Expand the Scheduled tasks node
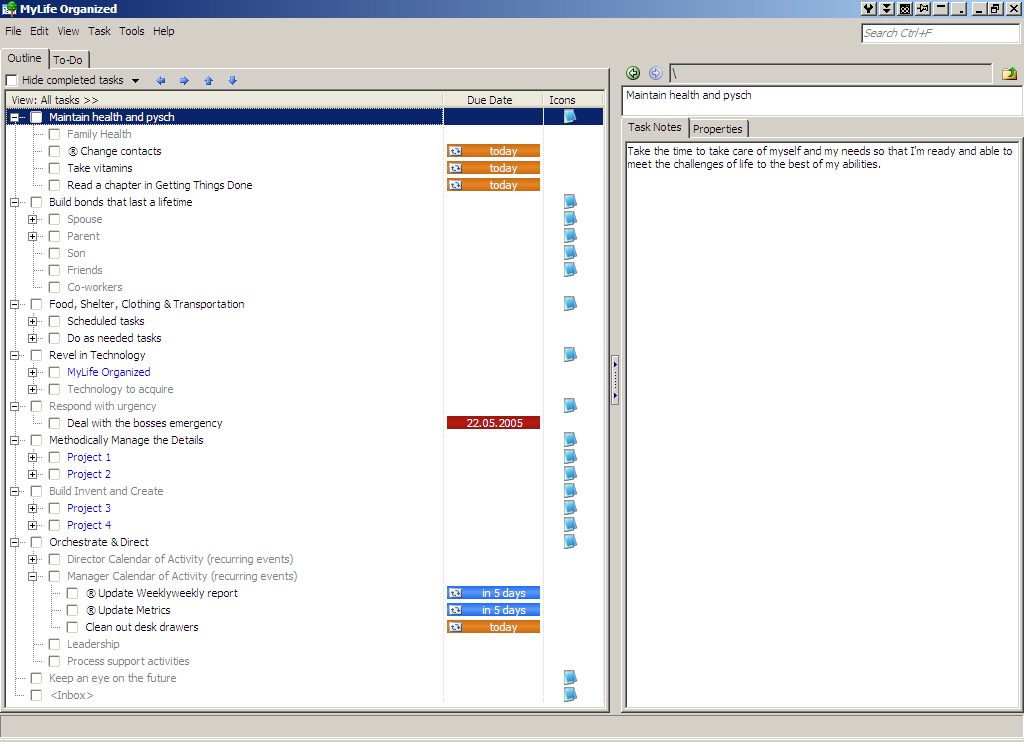The image size is (1024, 742). tap(32, 321)
